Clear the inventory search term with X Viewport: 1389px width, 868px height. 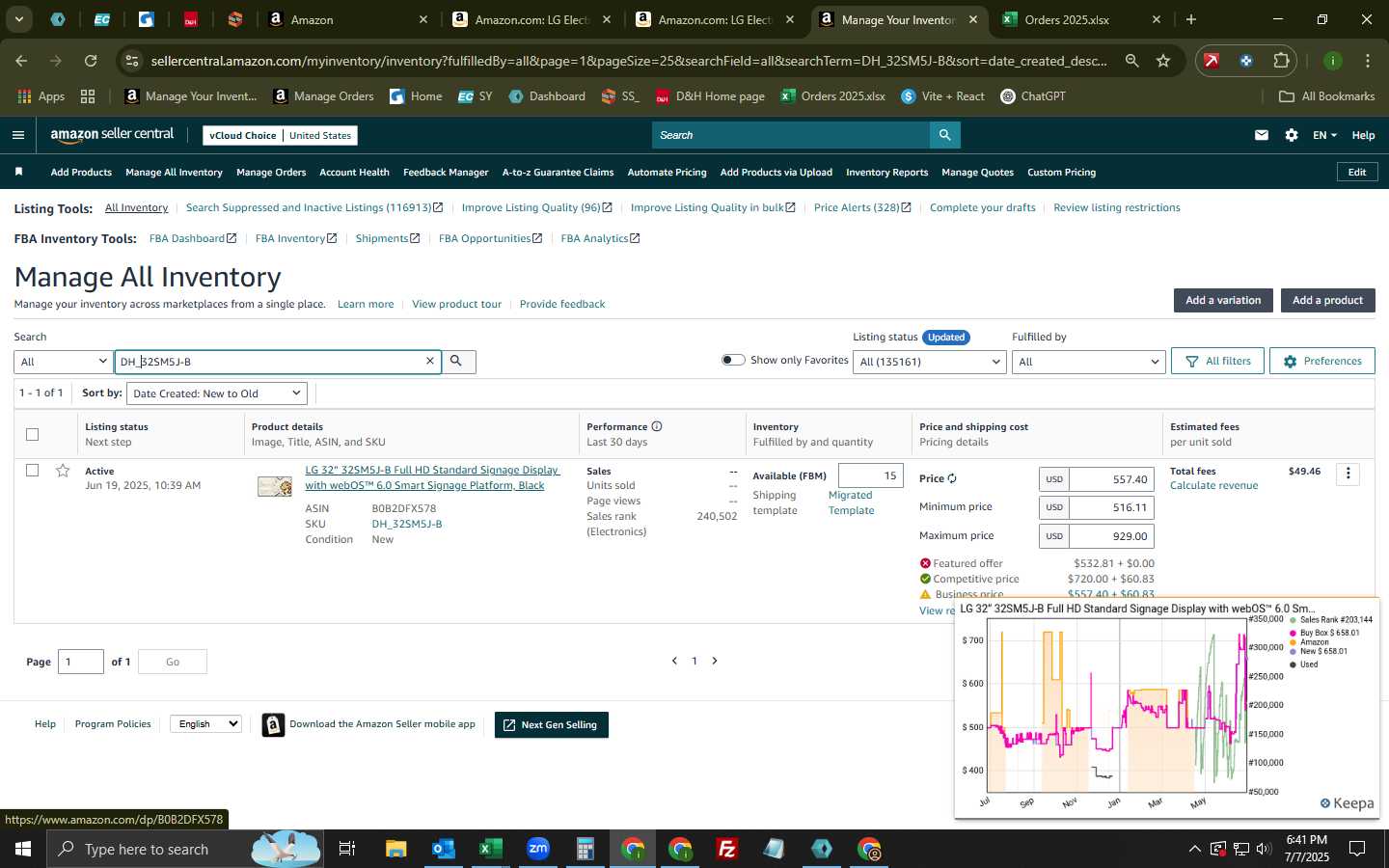pyautogui.click(x=430, y=361)
